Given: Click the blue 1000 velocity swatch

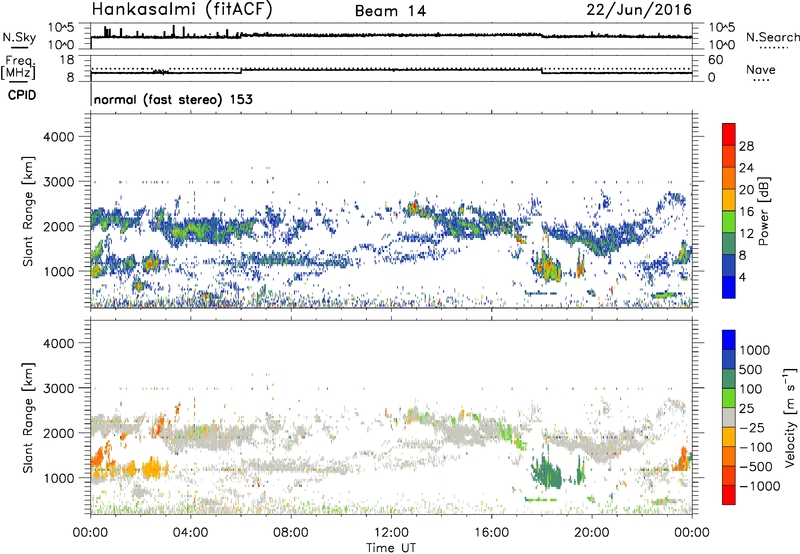Looking at the screenshot, I should [729, 340].
